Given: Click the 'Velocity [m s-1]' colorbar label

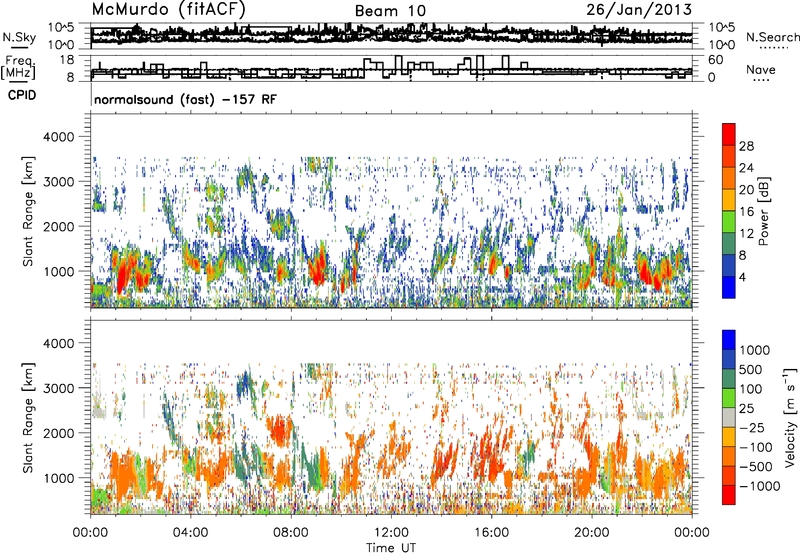Looking at the screenshot, I should pos(790,417).
